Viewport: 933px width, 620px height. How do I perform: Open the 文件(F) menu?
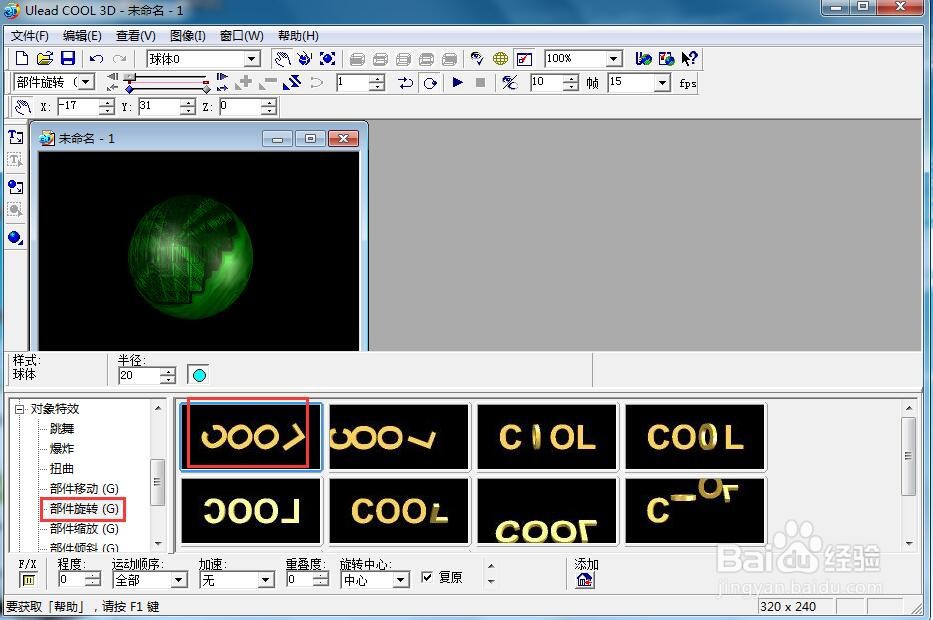29,36
